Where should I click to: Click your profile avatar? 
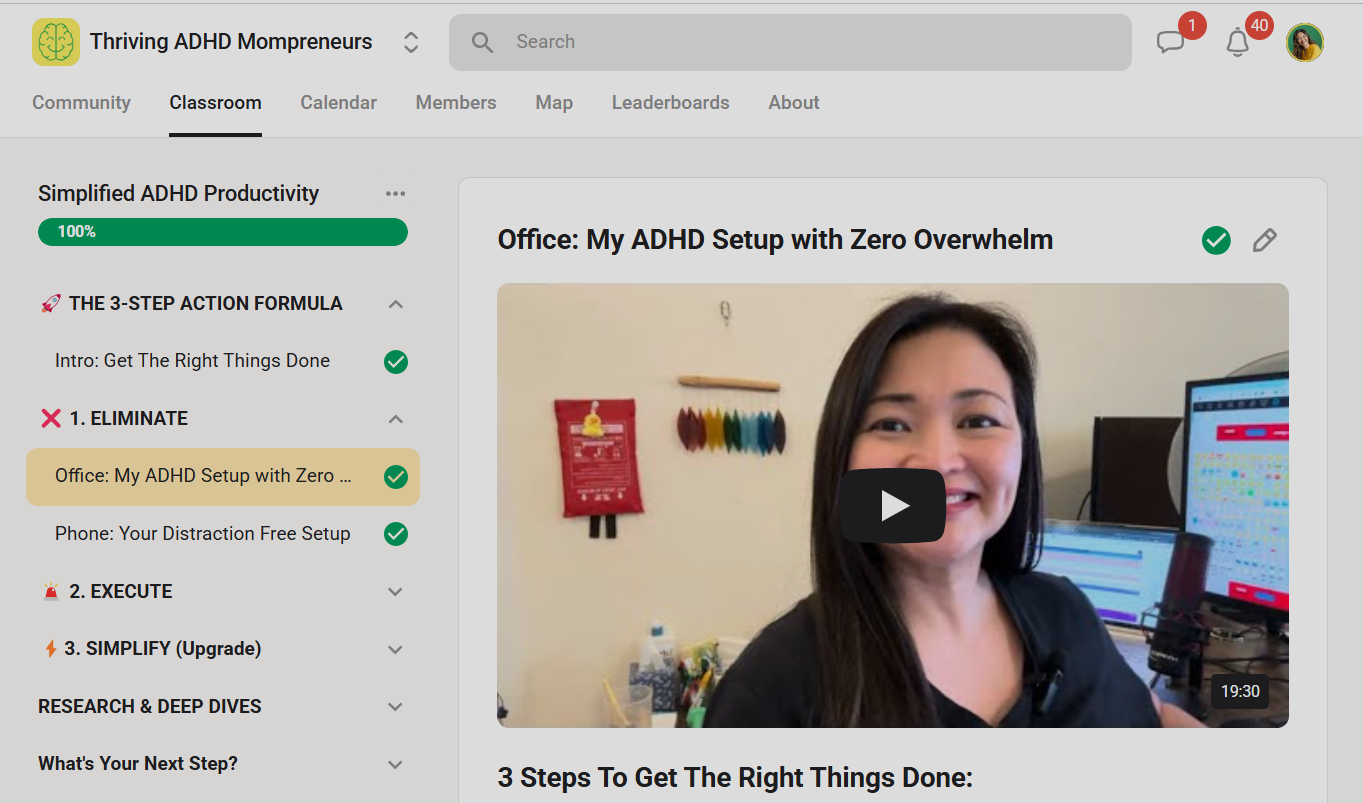tap(1305, 42)
